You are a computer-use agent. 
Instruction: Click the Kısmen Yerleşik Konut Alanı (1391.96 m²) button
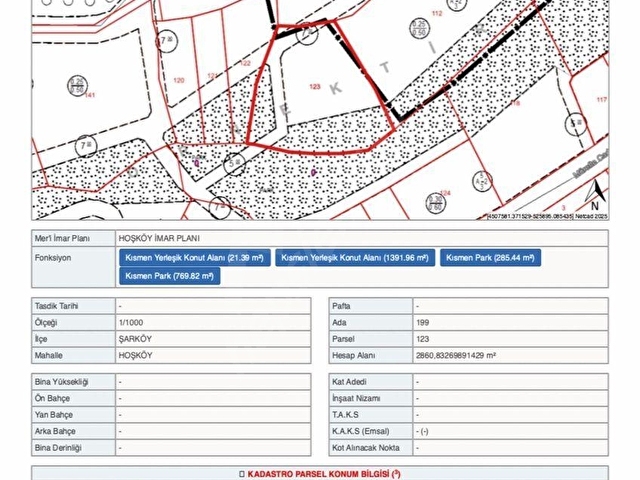pos(355,258)
